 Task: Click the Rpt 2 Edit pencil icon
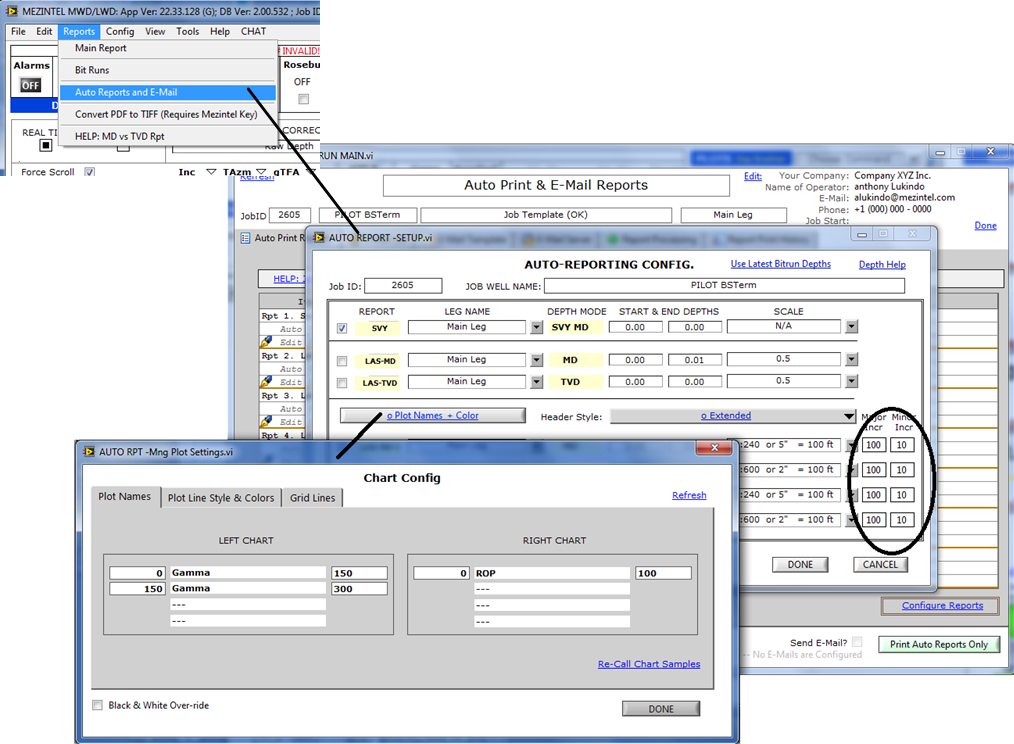point(266,381)
